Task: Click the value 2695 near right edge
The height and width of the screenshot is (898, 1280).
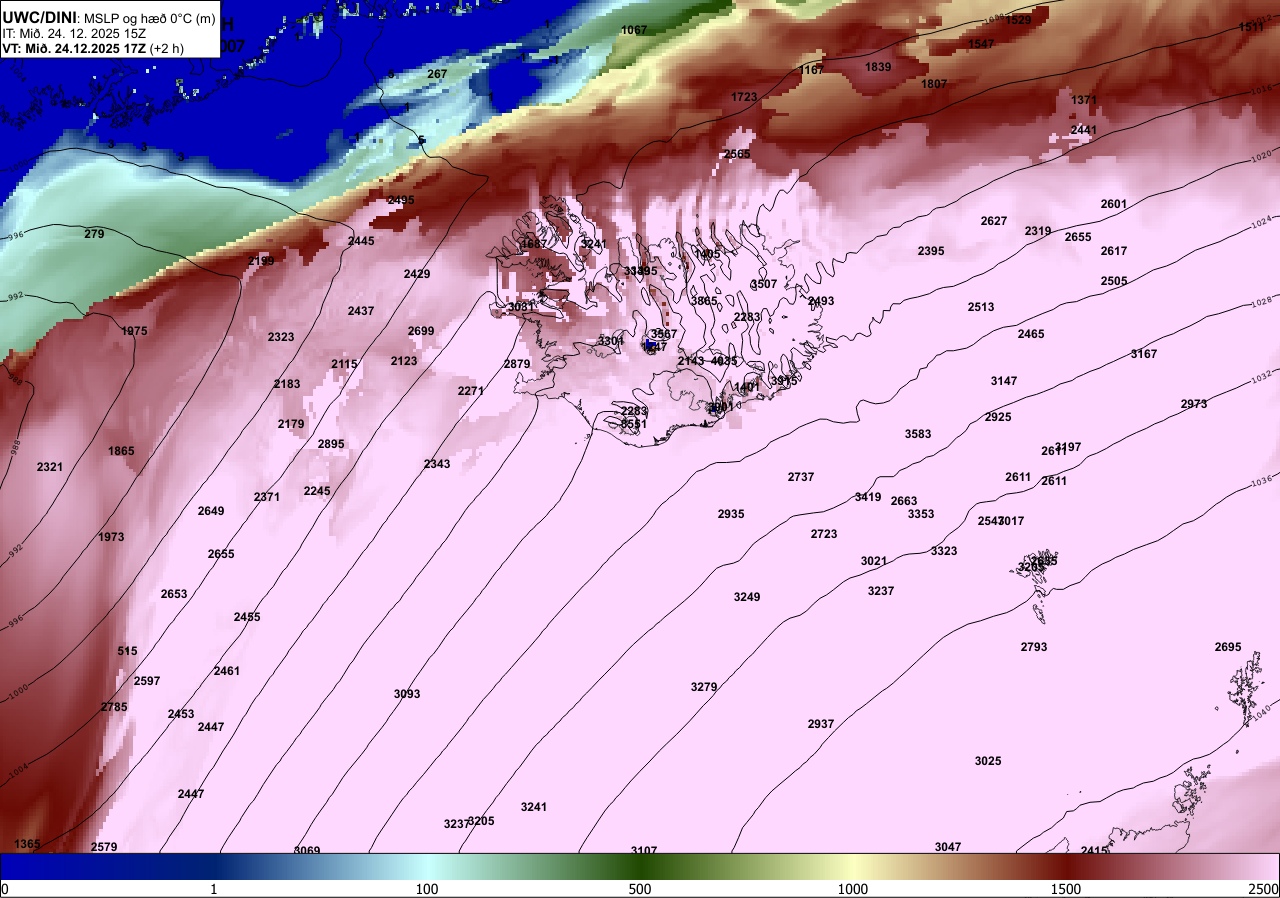Action: (1228, 647)
